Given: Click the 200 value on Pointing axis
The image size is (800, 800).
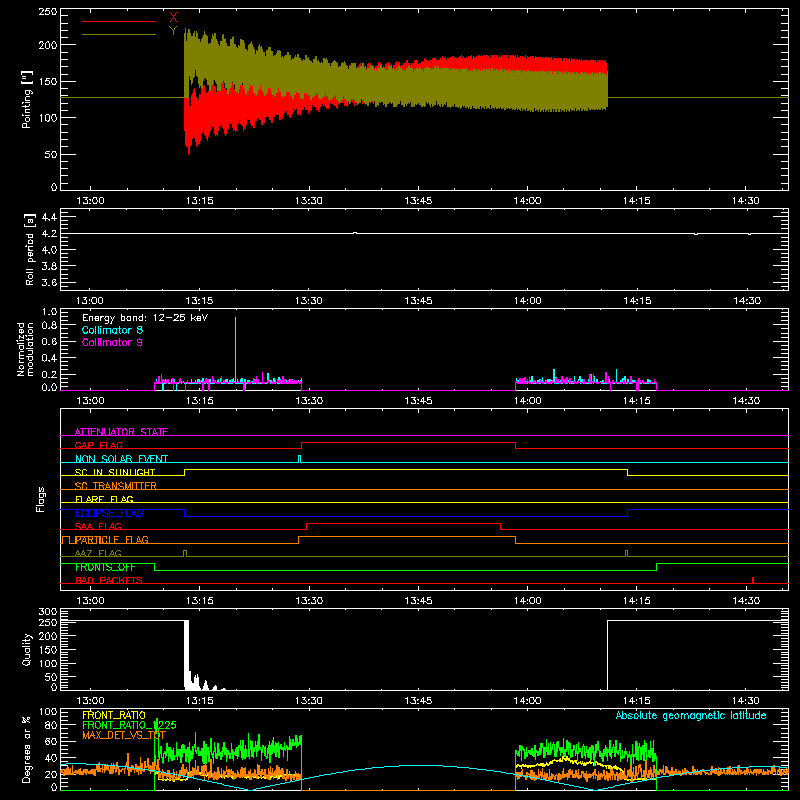Looking at the screenshot, I should point(48,45).
